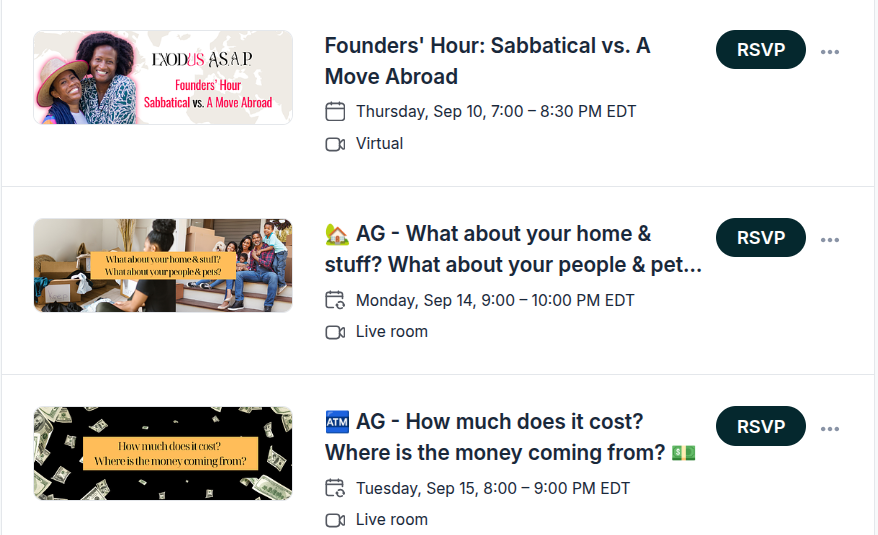878x535 pixels.
Task: RSVP to Founders' Hour event
Action: pos(760,50)
